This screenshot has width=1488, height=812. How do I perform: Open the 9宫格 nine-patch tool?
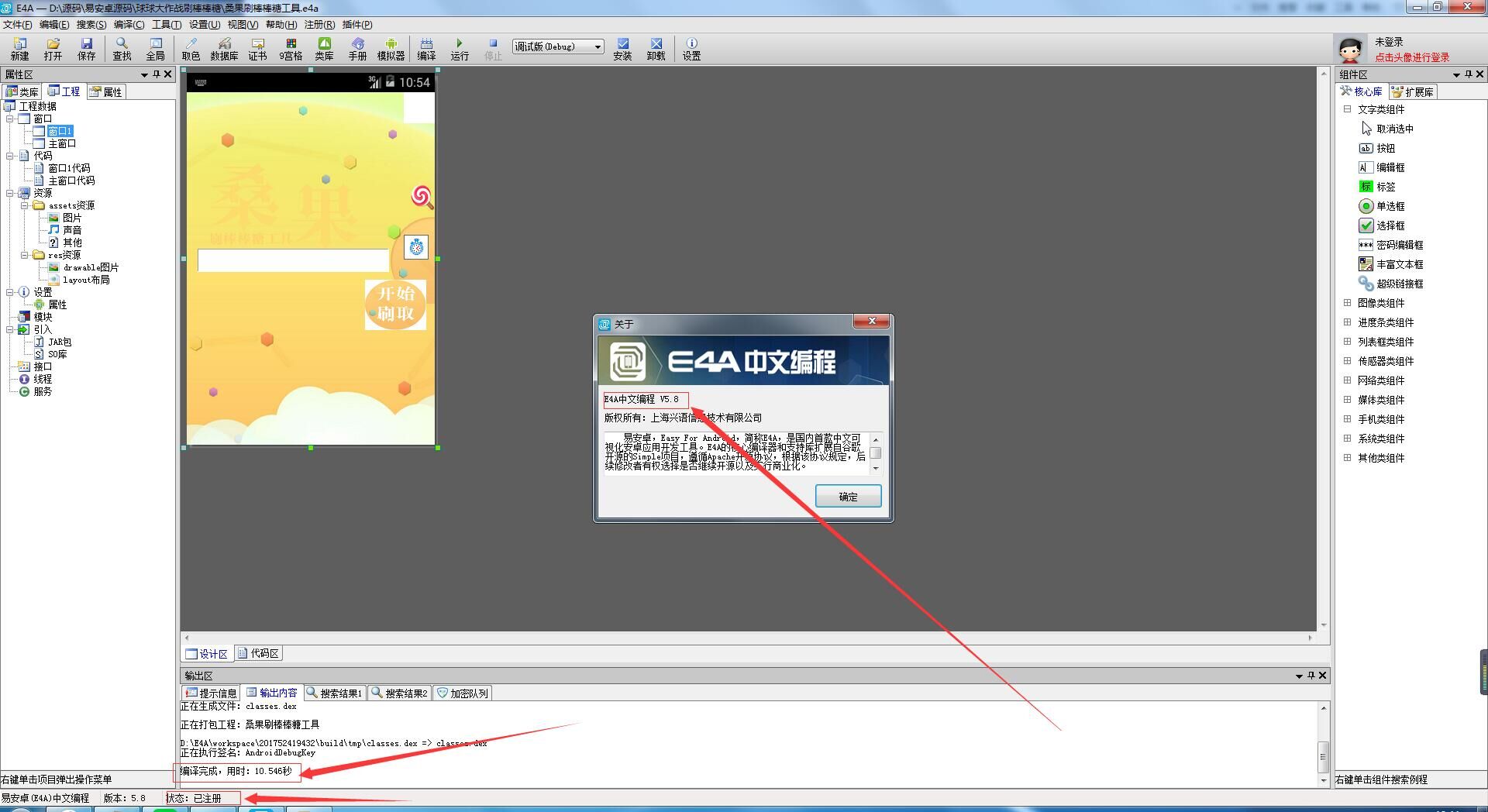pyautogui.click(x=291, y=49)
